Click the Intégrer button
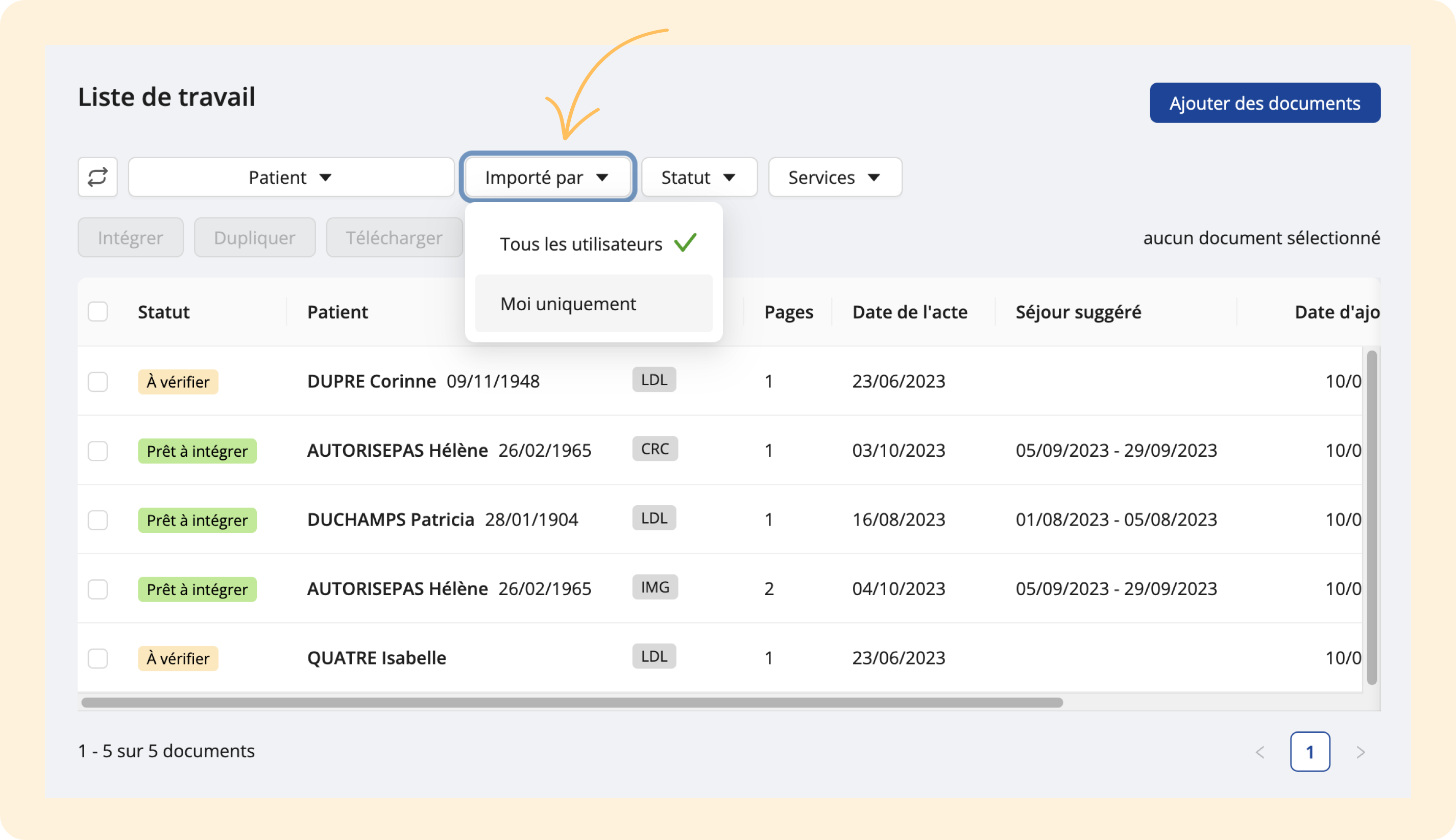The height and width of the screenshot is (840, 1456). tap(130, 237)
